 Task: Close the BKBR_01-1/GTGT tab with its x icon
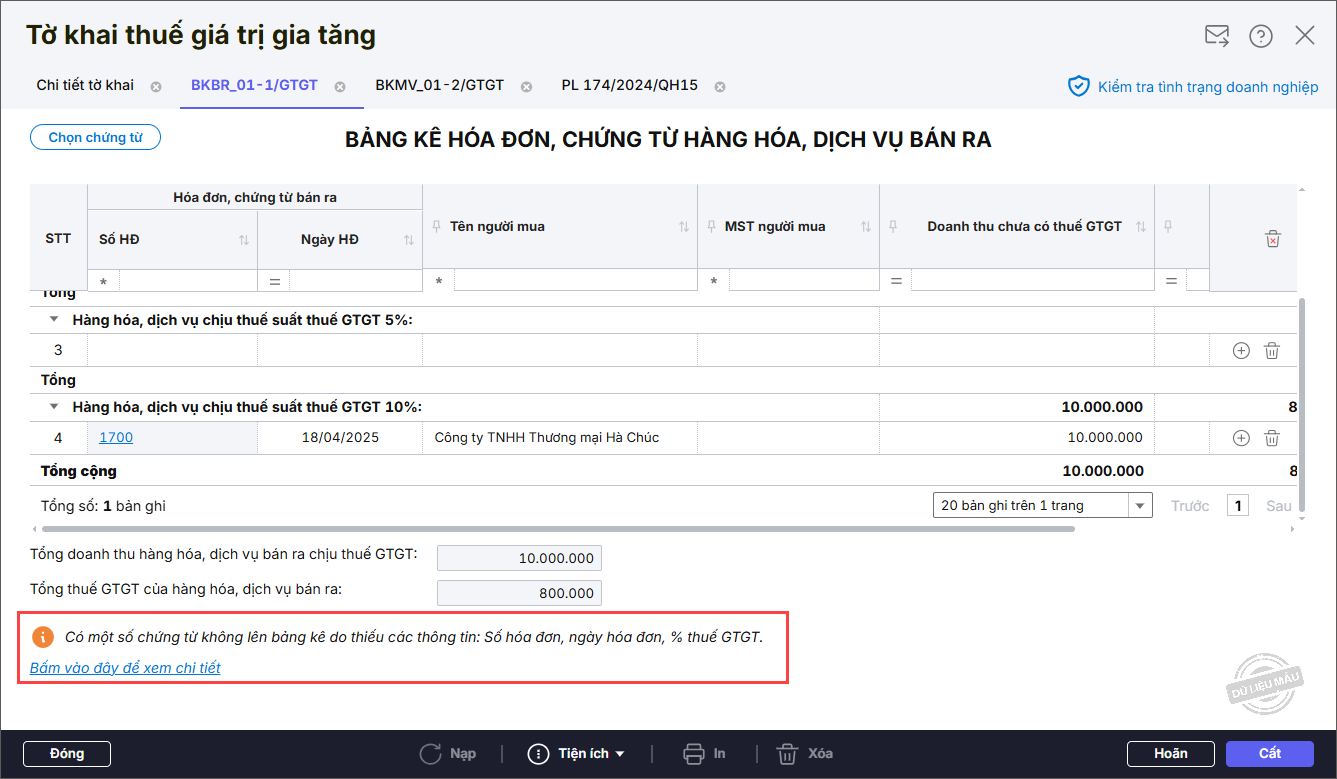pyautogui.click(x=340, y=87)
